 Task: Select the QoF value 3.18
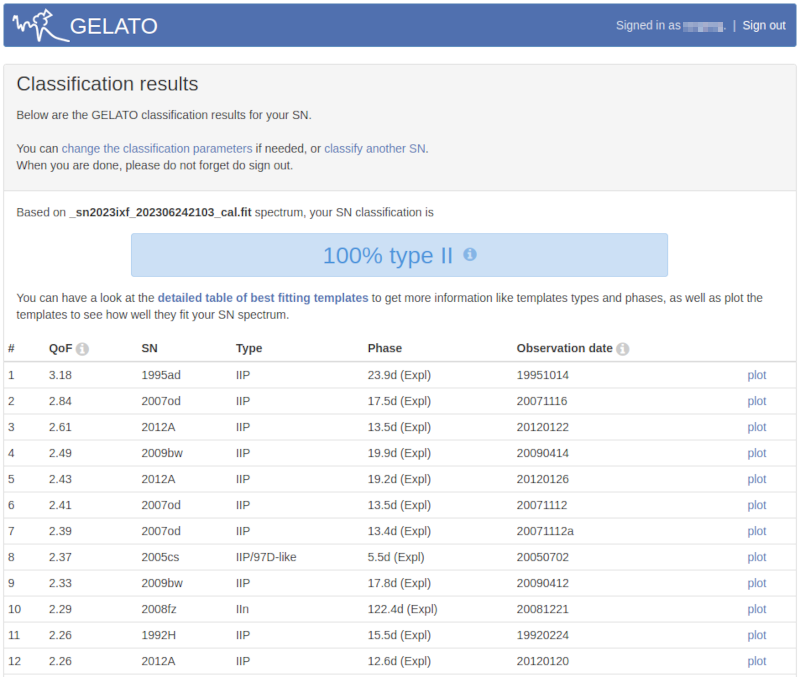(60, 375)
